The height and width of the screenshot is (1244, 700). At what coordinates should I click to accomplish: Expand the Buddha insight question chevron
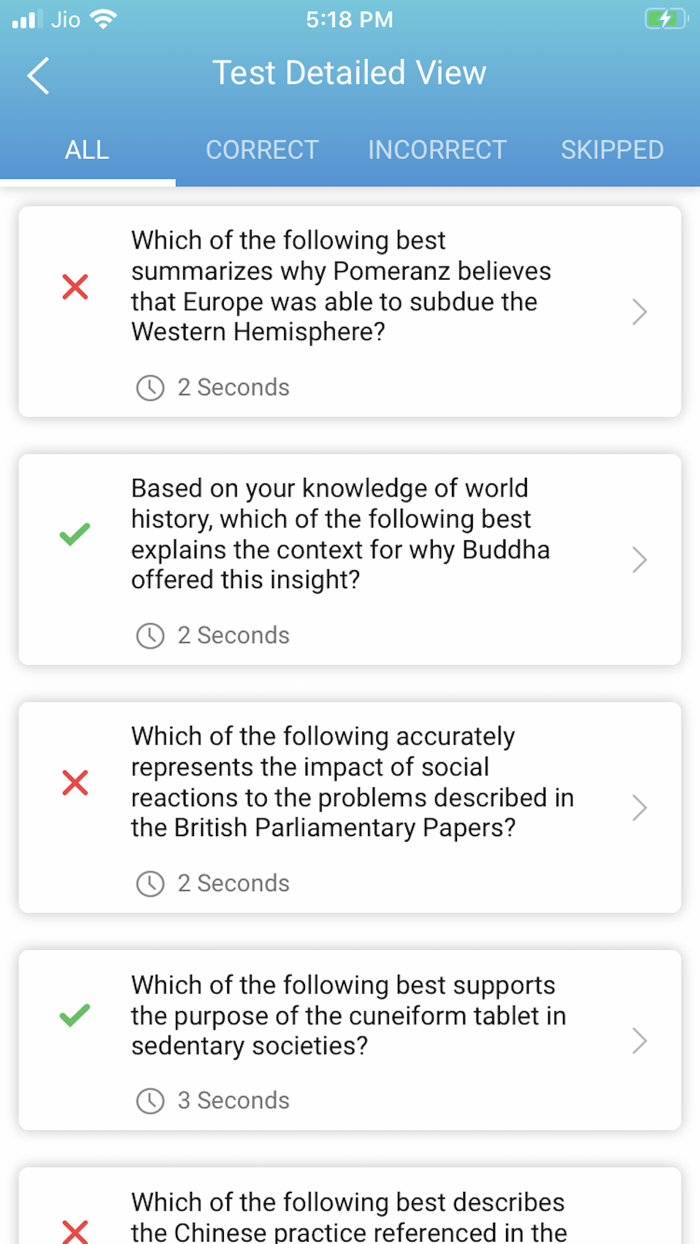(640, 560)
